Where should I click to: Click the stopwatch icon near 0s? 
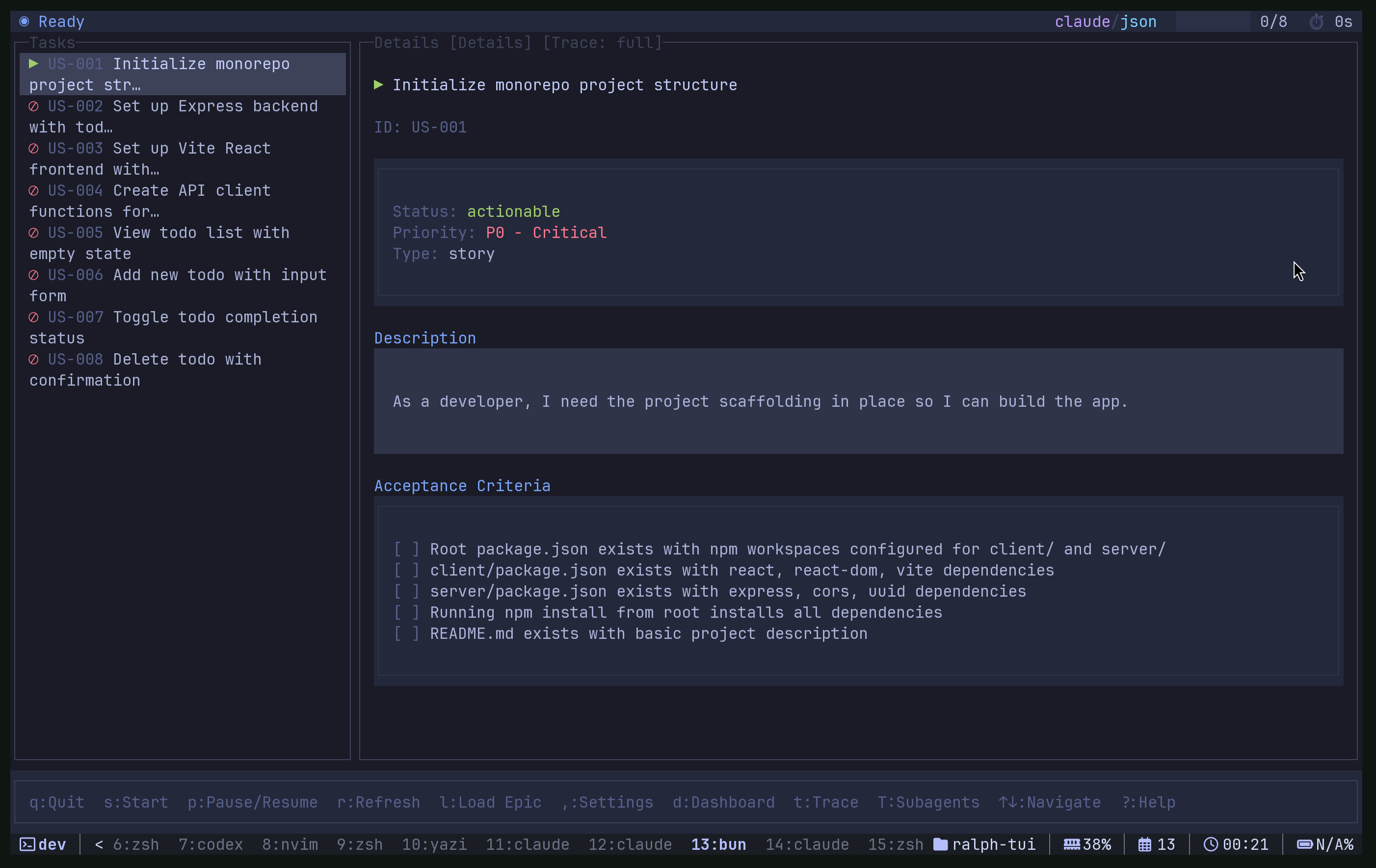(1316, 22)
